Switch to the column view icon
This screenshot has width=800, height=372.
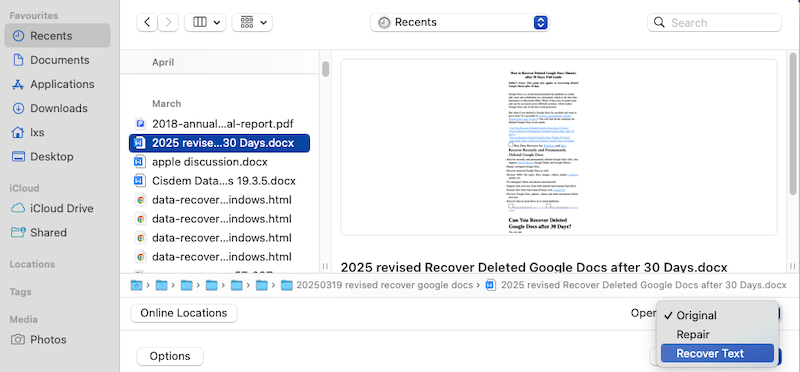199,22
